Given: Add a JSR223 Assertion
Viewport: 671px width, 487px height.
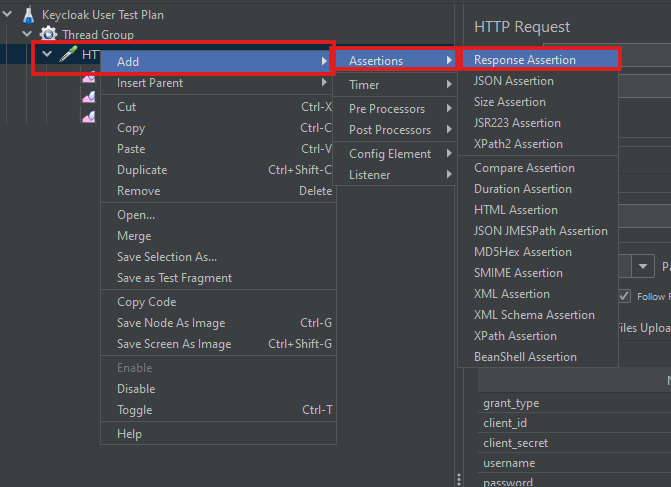Looking at the screenshot, I should point(538,122).
